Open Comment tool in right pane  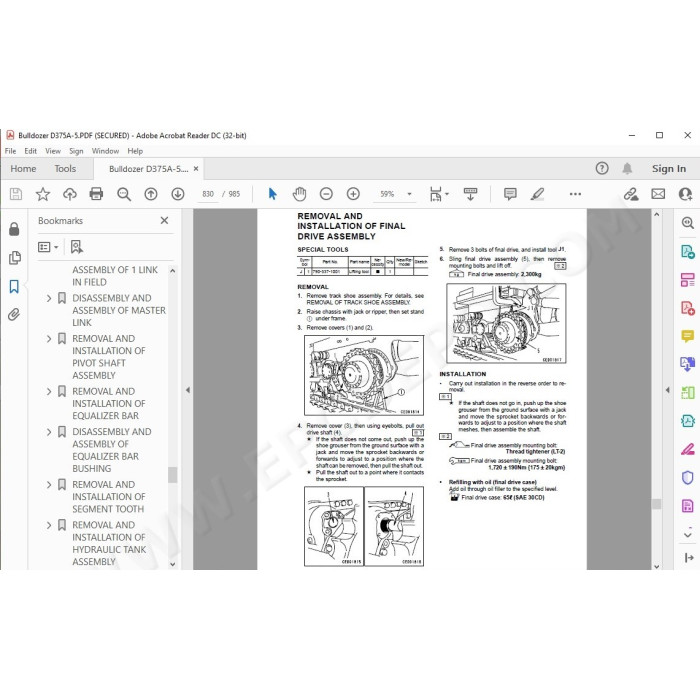(x=688, y=336)
